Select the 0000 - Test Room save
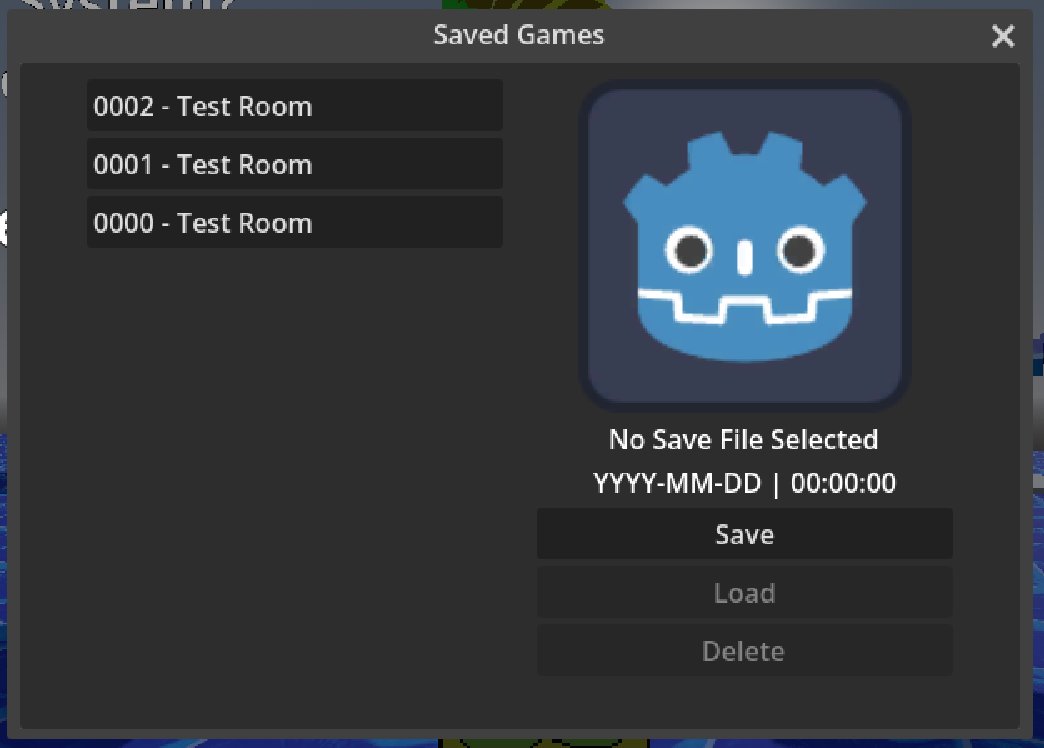This screenshot has width=1044, height=748. click(294, 222)
